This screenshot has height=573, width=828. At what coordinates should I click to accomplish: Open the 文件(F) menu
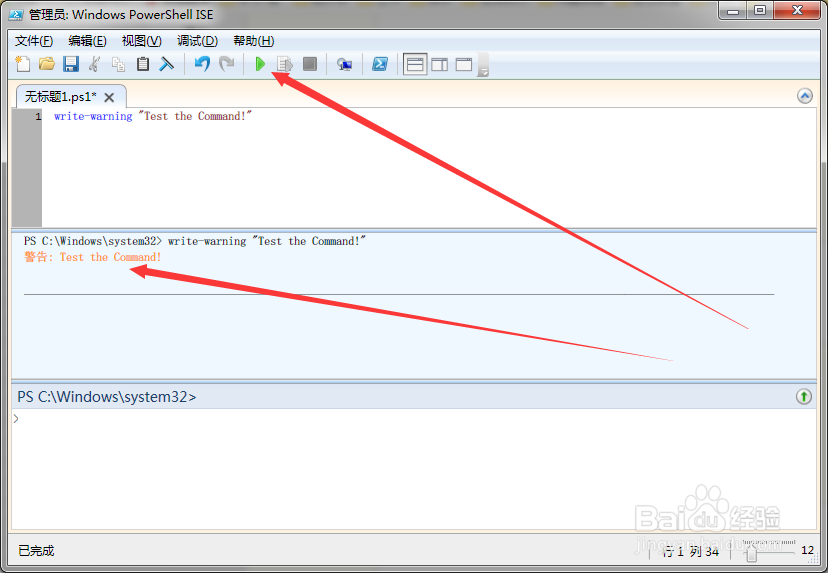[34, 41]
